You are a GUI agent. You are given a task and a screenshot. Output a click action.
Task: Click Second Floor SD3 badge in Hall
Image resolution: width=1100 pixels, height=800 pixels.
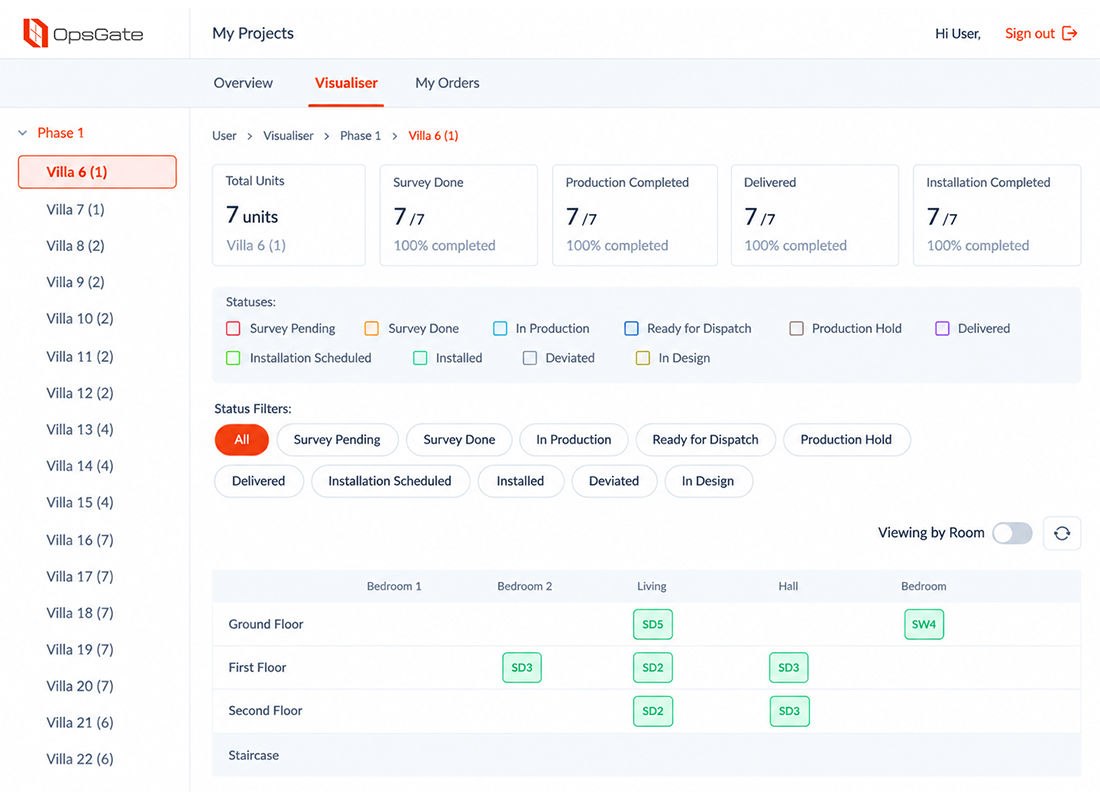[x=789, y=711]
